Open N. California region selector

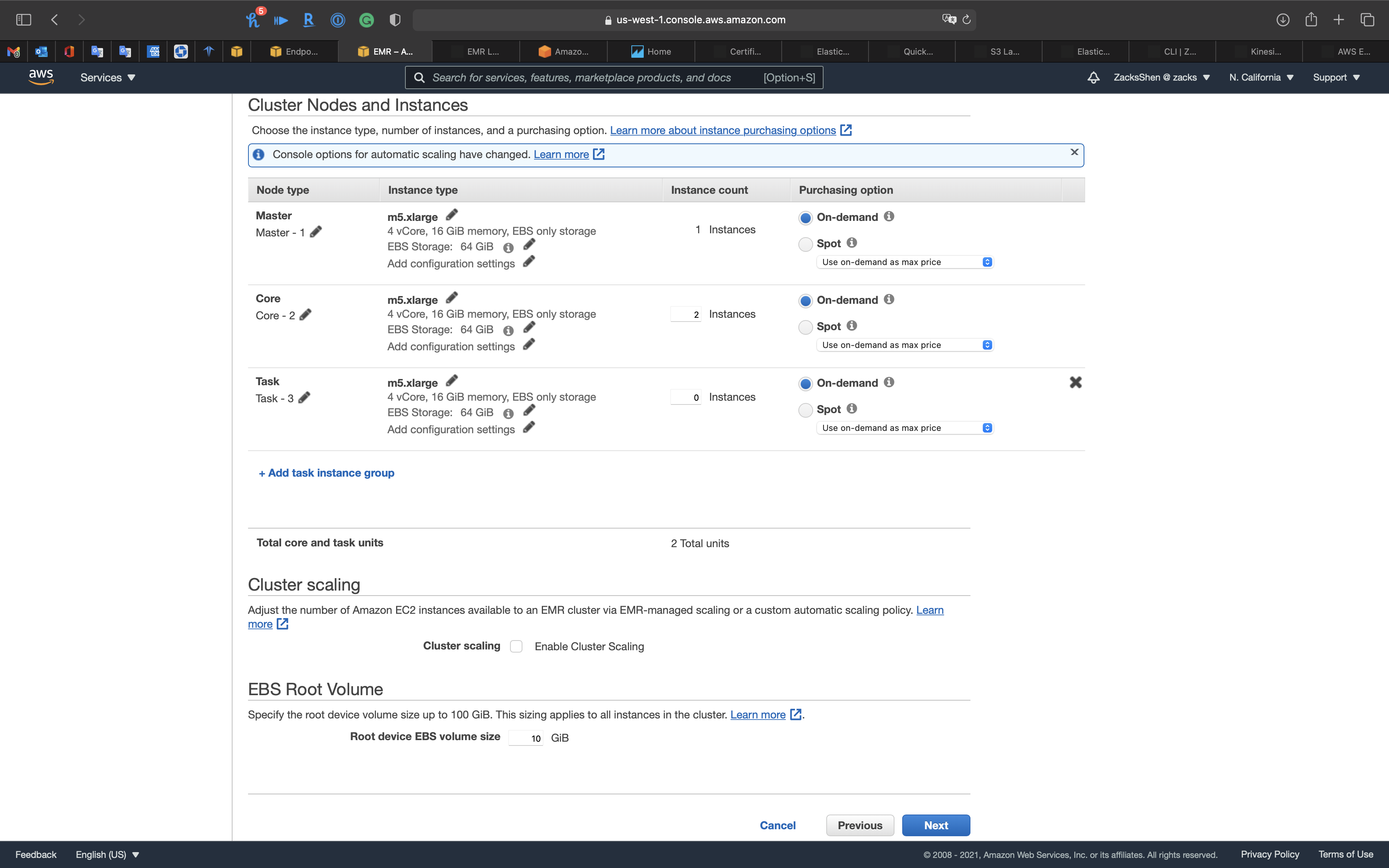click(x=1261, y=77)
